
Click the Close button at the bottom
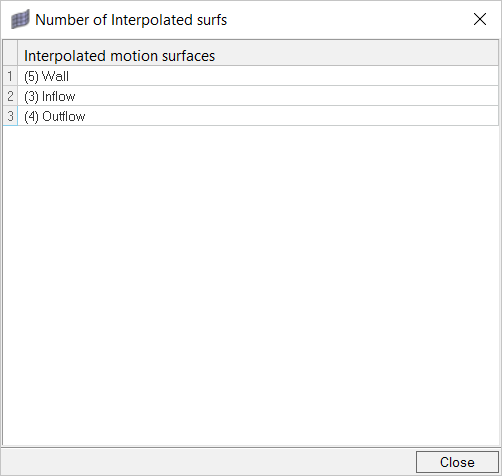tap(457, 462)
